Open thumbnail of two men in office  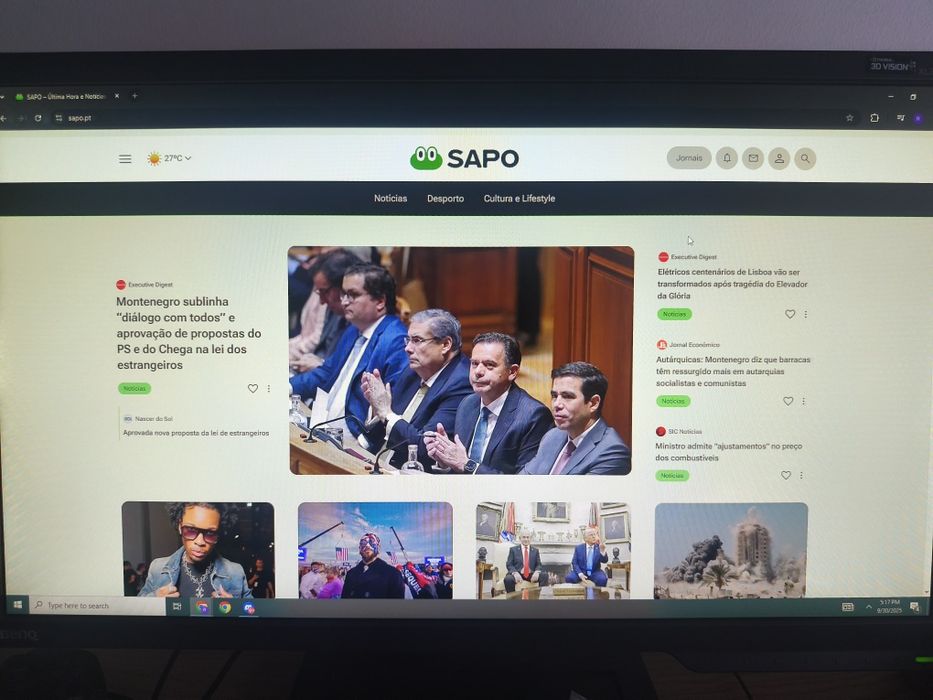(x=553, y=550)
